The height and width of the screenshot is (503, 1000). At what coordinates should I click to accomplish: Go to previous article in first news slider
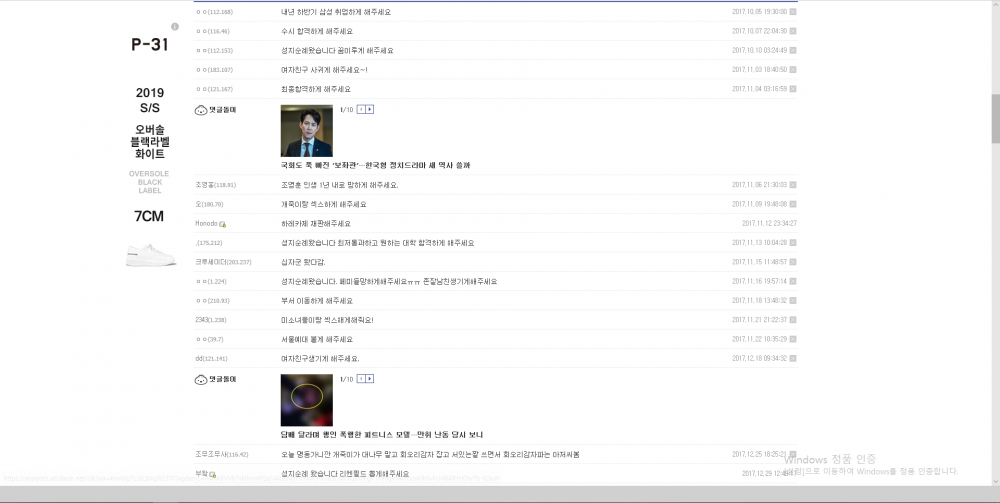coord(360,109)
